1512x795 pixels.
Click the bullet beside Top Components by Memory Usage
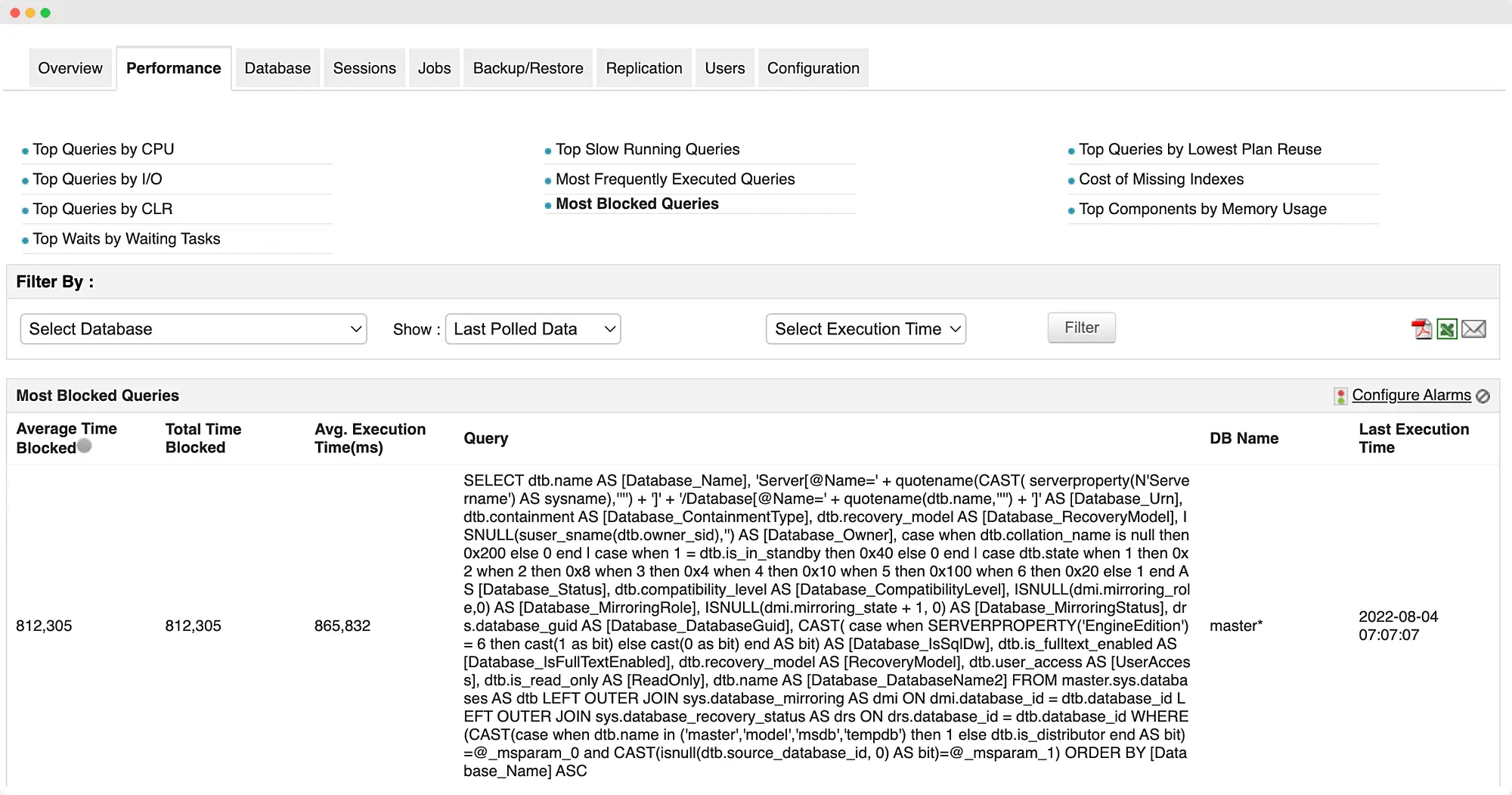(x=1070, y=210)
